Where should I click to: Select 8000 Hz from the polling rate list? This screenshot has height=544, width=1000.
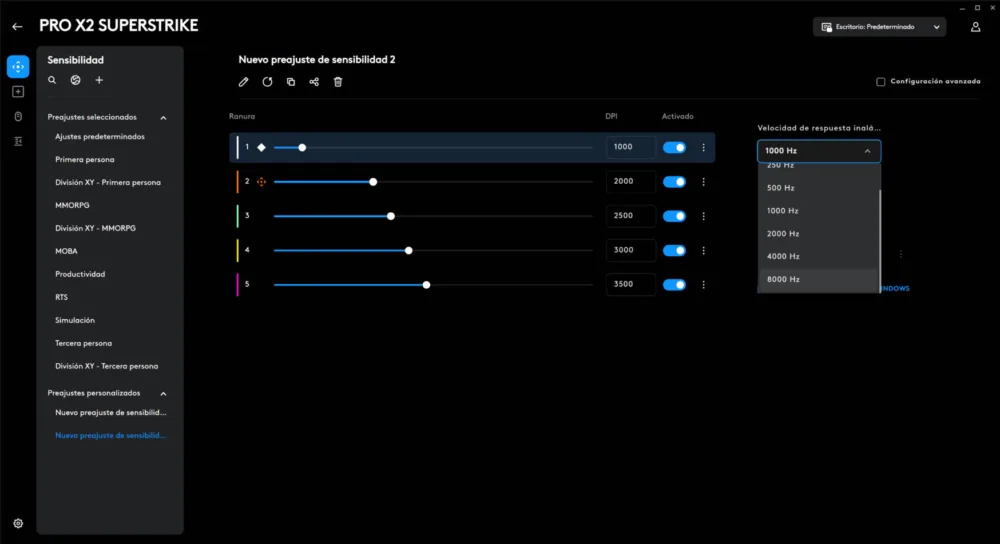click(783, 279)
